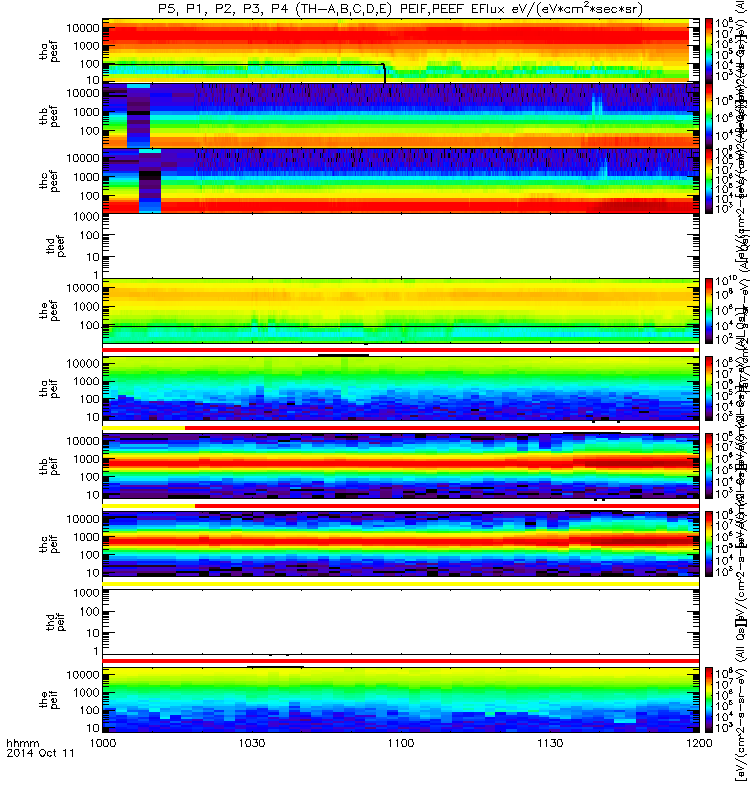Image resolution: width=750 pixels, height=800 pixels.
Task: Click the yellow quality bar above thd peif panel
Action: [401, 584]
